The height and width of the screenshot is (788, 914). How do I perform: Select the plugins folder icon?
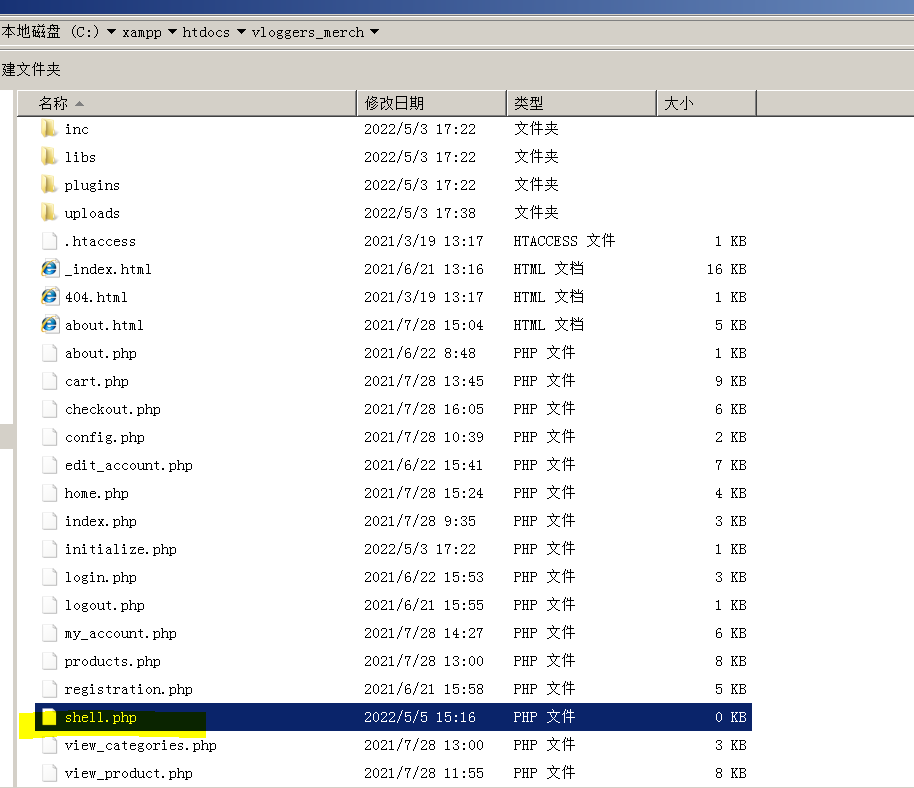coord(50,185)
